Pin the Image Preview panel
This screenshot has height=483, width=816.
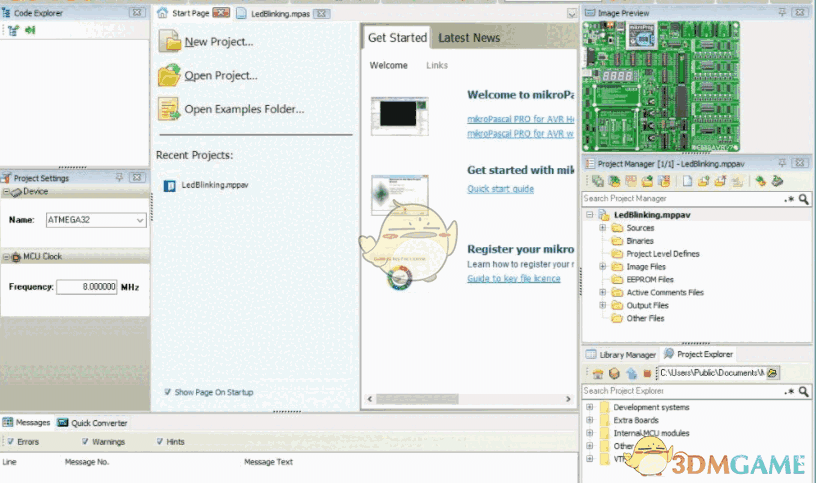(x=782, y=12)
